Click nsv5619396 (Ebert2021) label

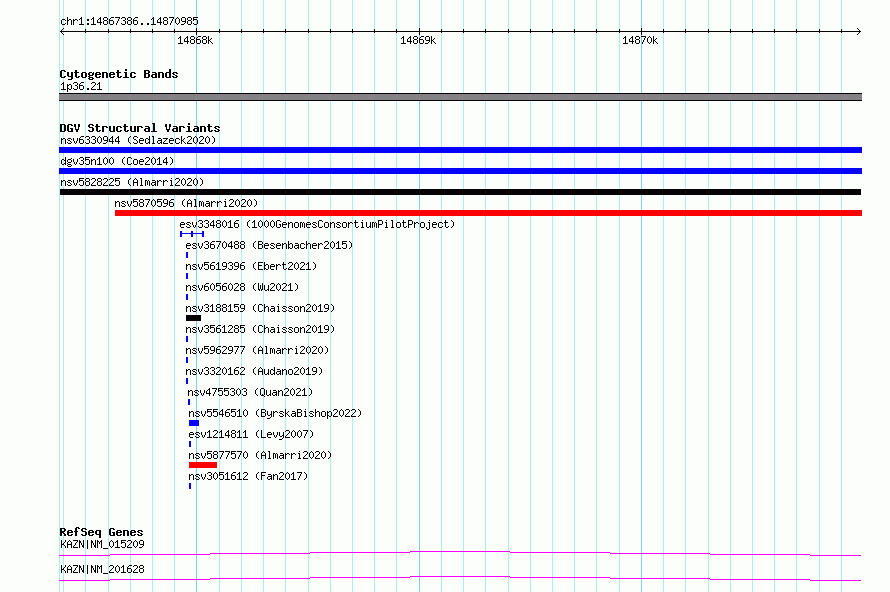(x=251, y=266)
